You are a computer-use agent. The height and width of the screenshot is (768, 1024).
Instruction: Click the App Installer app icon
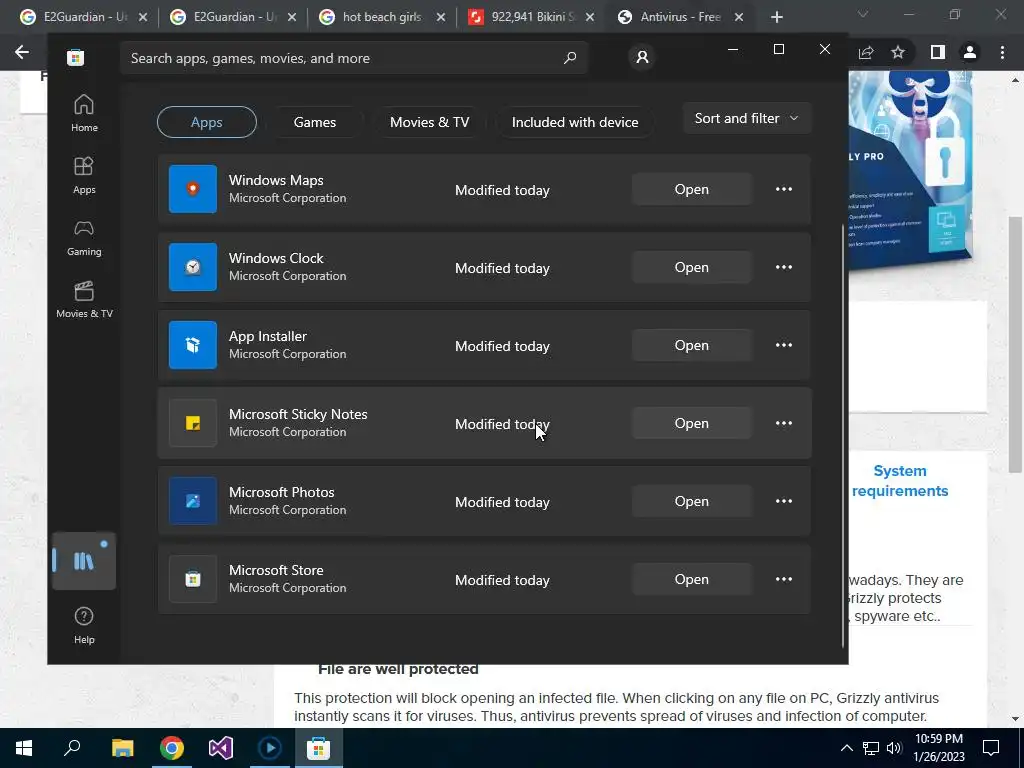click(x=193, y=345)
